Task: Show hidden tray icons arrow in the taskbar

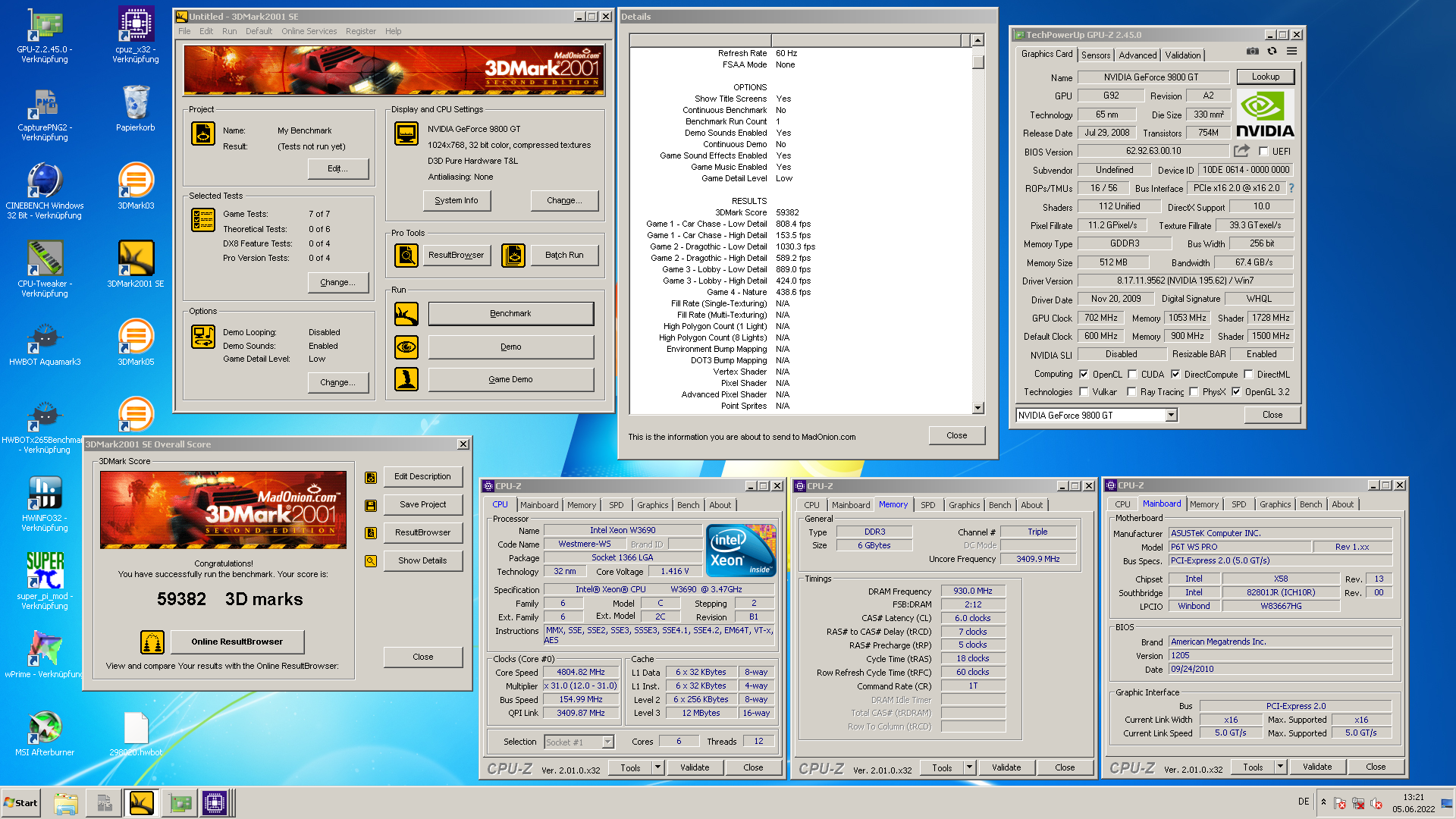Action: [1323, 802]
